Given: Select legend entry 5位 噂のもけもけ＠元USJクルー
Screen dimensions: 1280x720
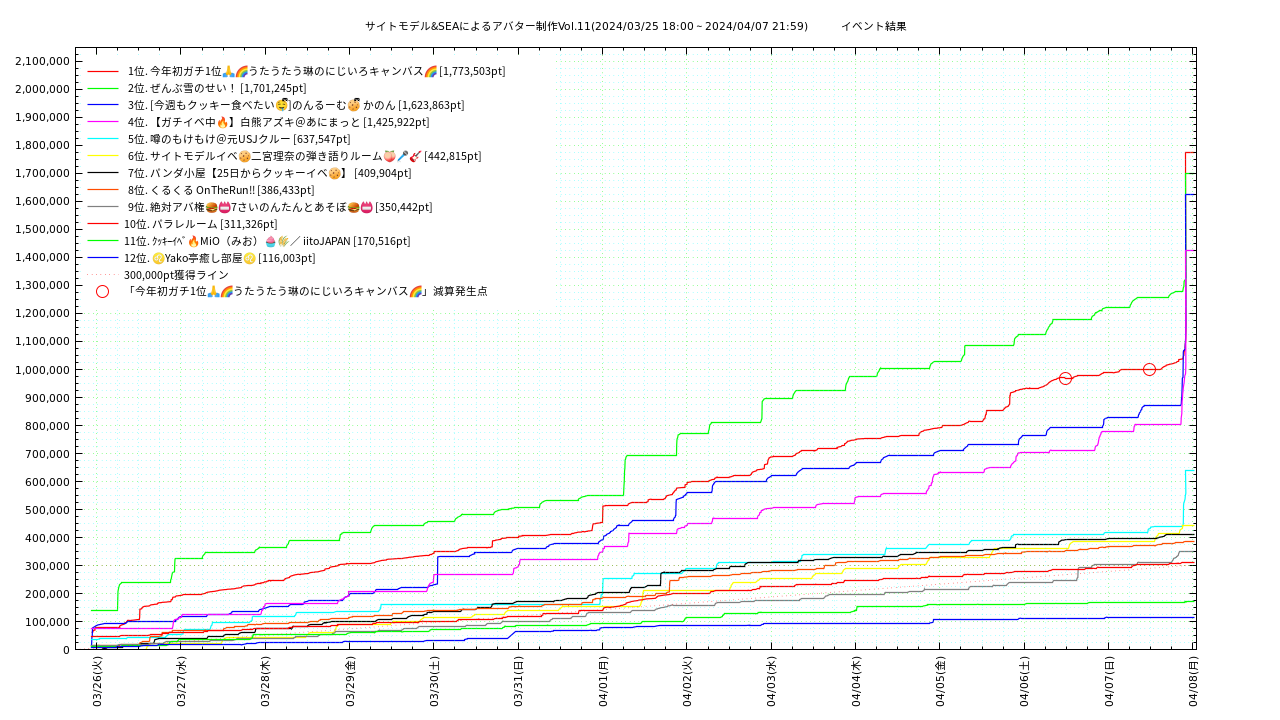Looking at the screenshot, I should 239,139.
